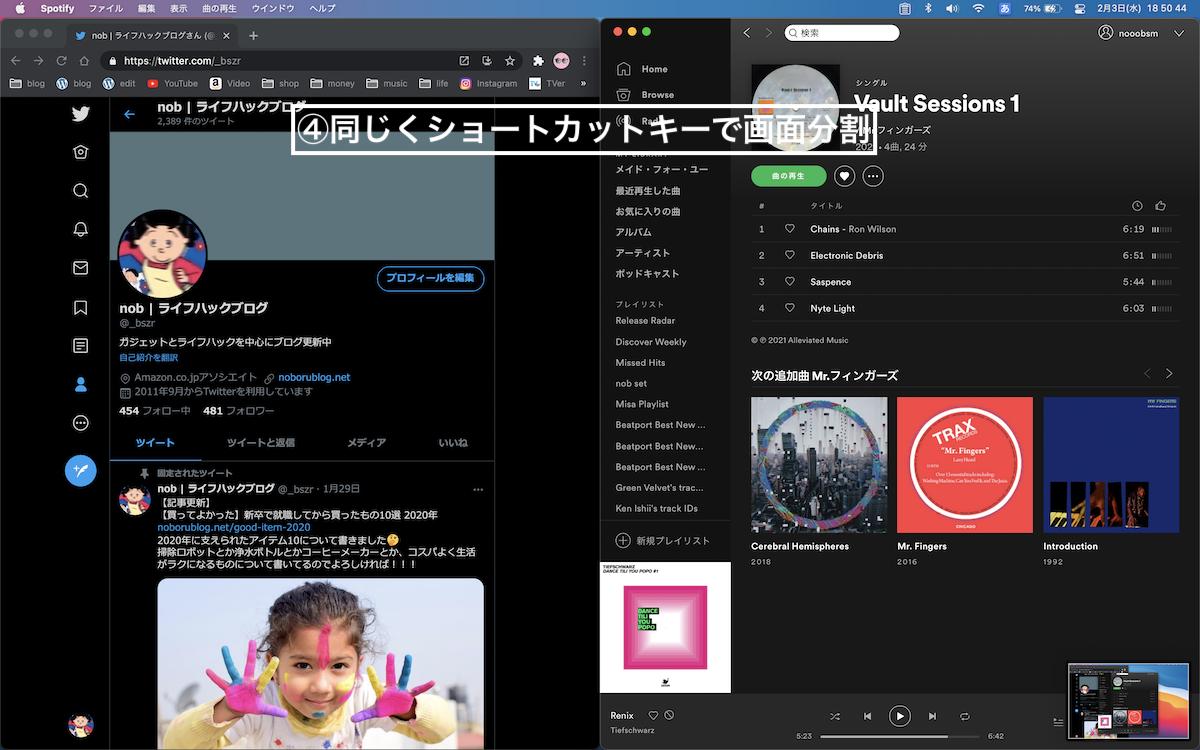Open 454 フォロー中 following list
The image size is (1200, 750).
[x=155, y=411]
